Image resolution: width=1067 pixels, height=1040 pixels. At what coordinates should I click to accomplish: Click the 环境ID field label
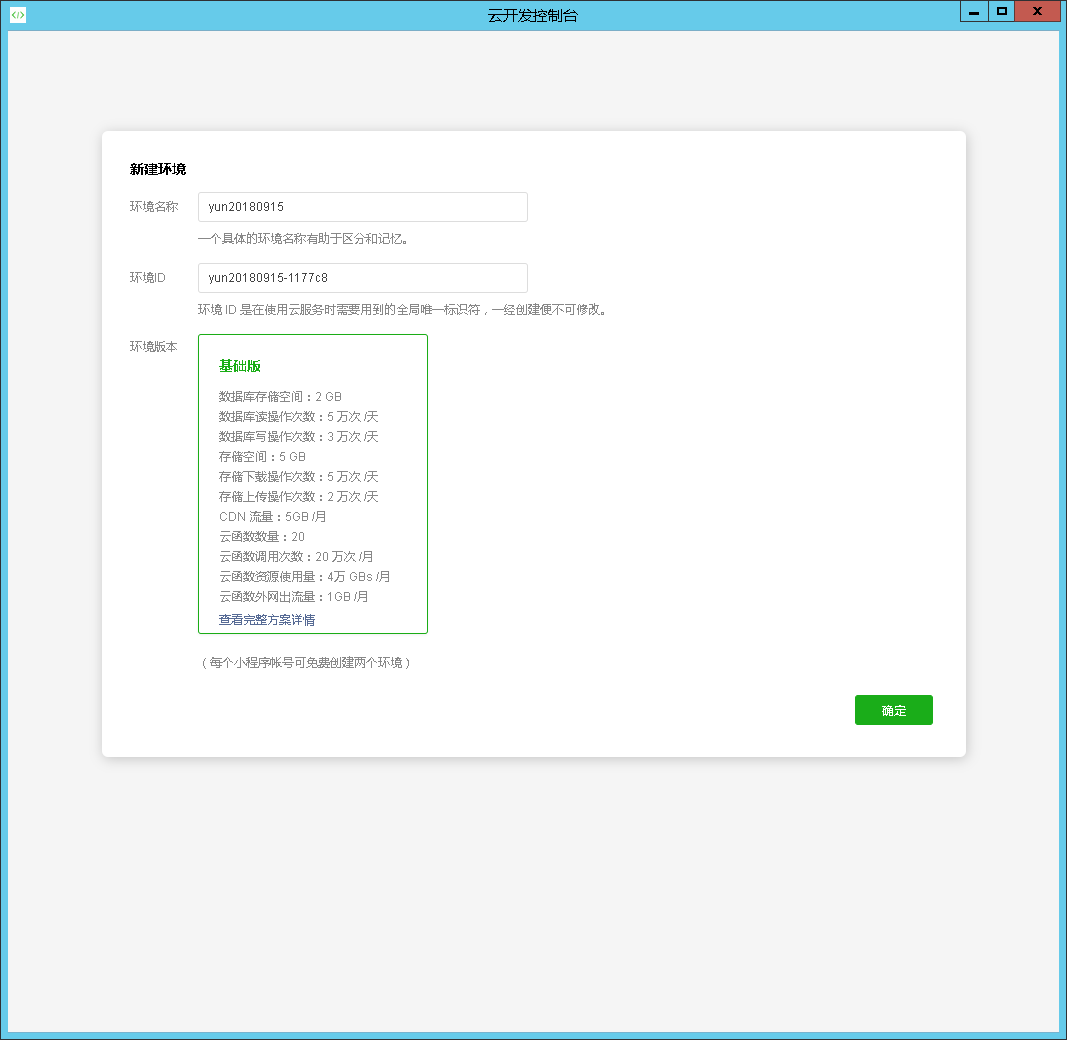coord(148,277)
